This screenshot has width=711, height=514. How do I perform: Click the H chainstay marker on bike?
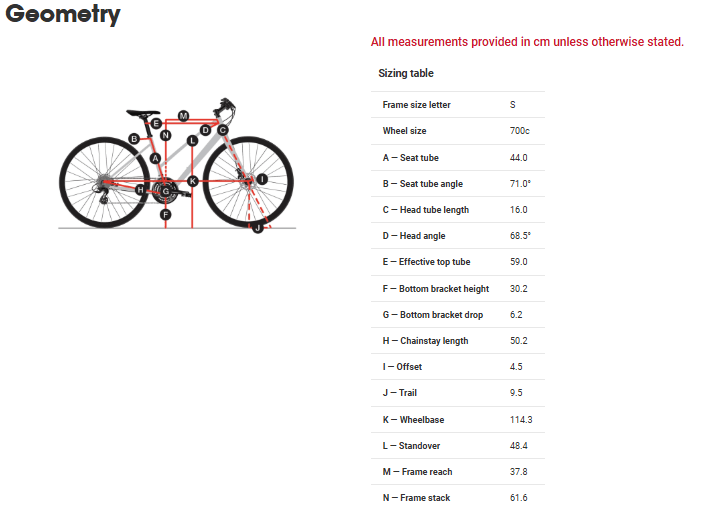click(x=141, y=189)
